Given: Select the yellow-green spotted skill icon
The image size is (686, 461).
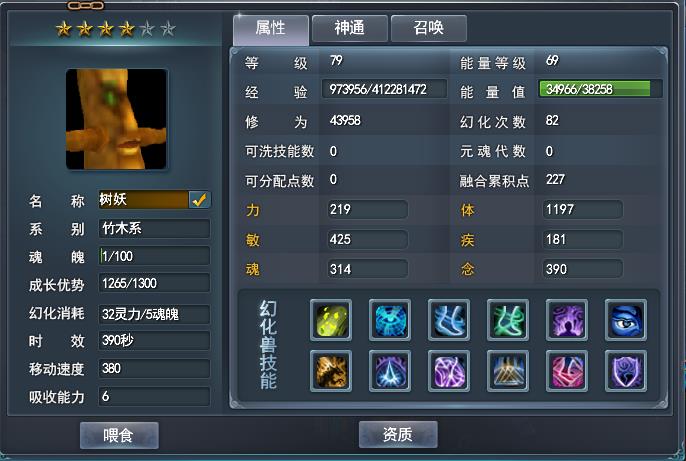Looking at the screenshot, I should click(331, 320).
